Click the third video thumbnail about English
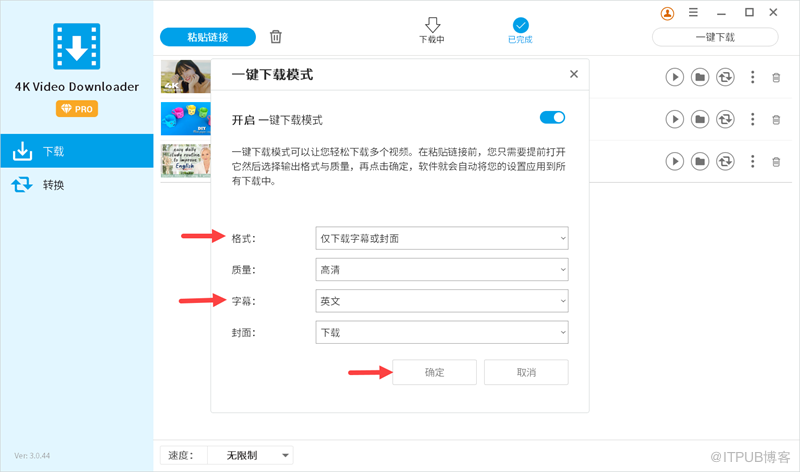Viewport: 800px width, 472px height. tap(186, 160)
